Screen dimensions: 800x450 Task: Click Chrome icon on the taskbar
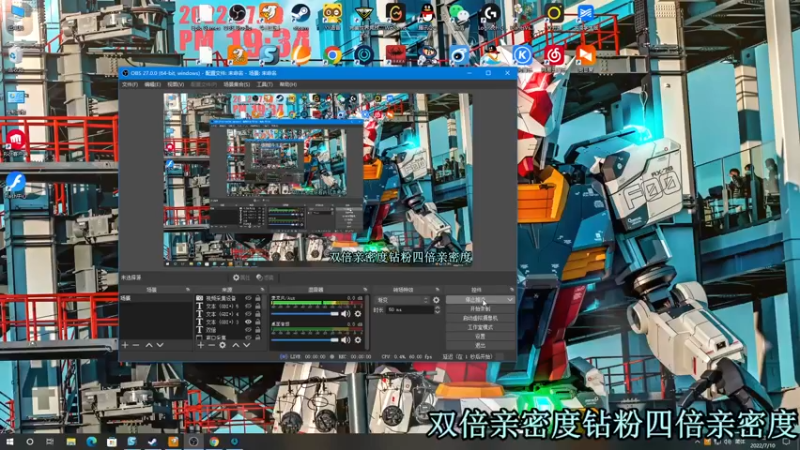click(214, 442)
